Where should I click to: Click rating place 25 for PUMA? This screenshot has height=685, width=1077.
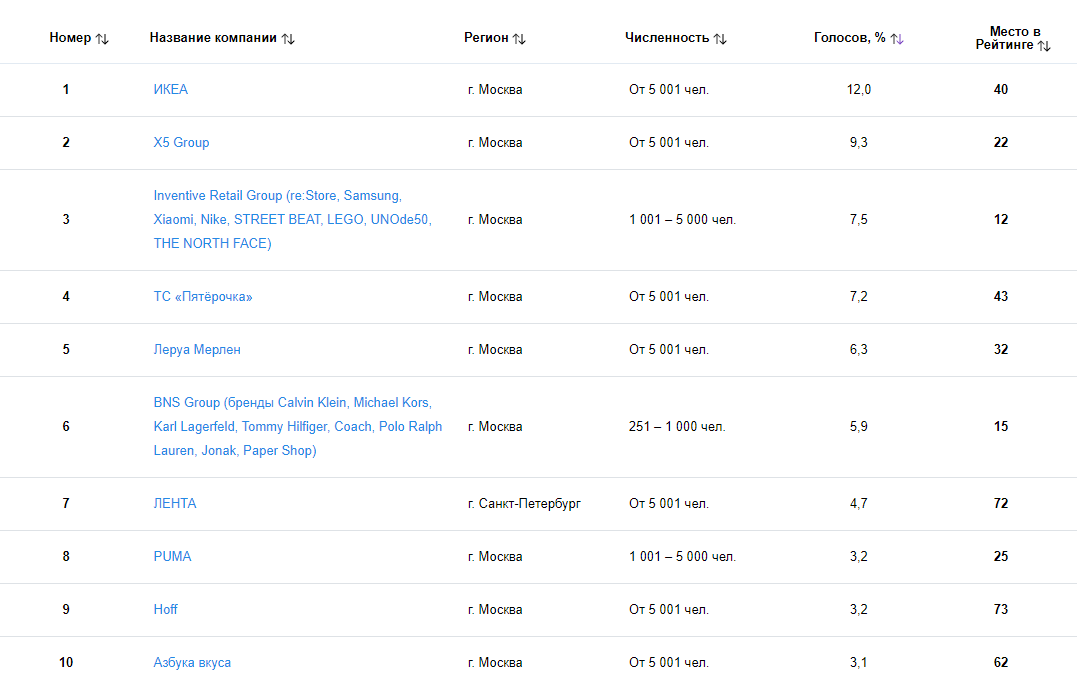tap(1001, 556)
